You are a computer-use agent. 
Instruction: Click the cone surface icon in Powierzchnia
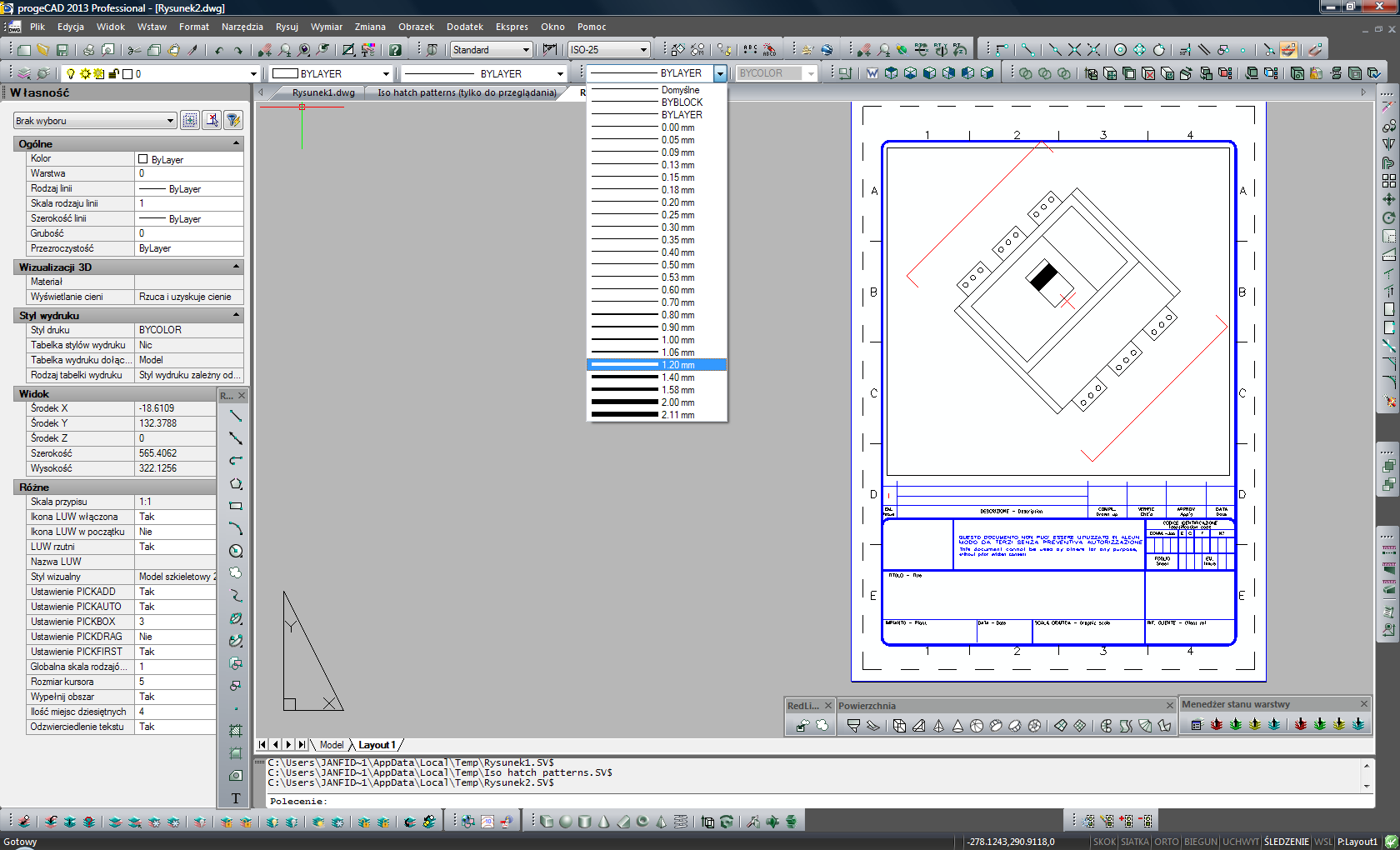[957, 726]
